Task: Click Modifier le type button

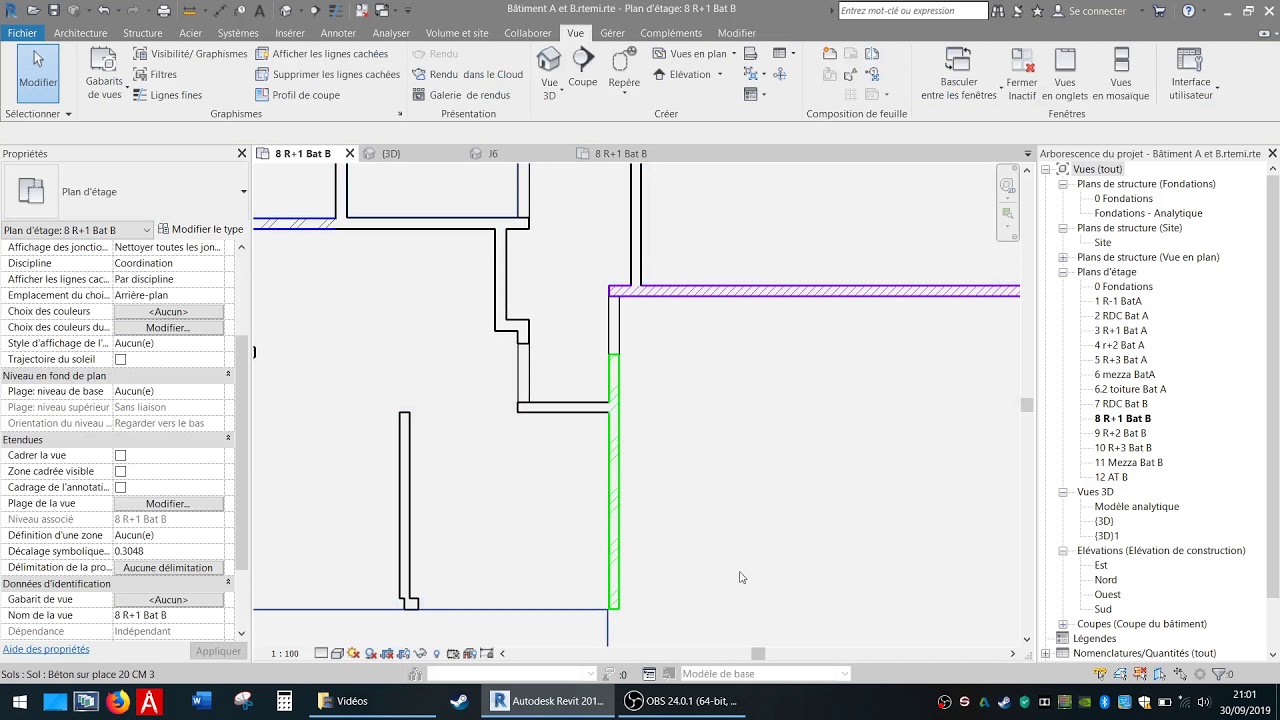Action: coord(200,229)
